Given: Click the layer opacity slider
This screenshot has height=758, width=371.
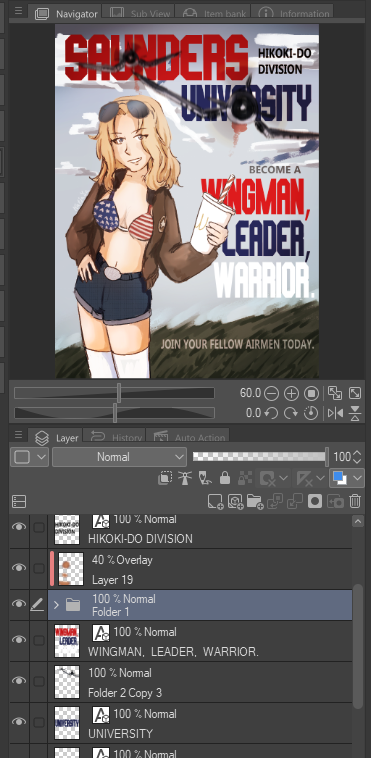Looking at the screenshot, I should pyautogui.click(x=260, y=456).
